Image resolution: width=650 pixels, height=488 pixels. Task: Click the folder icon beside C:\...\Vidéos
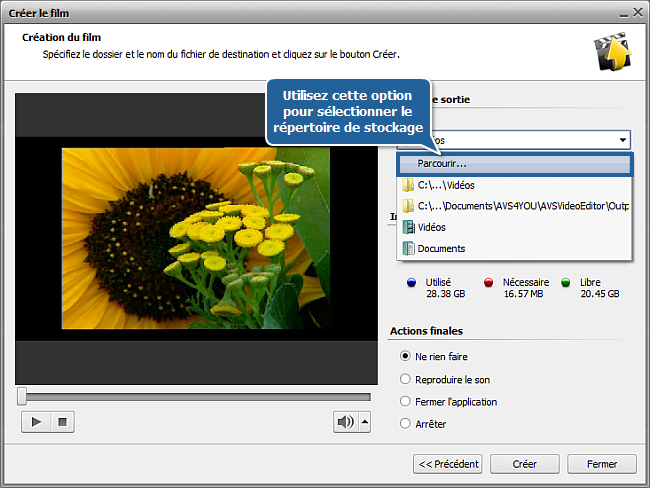click(408, 185)
